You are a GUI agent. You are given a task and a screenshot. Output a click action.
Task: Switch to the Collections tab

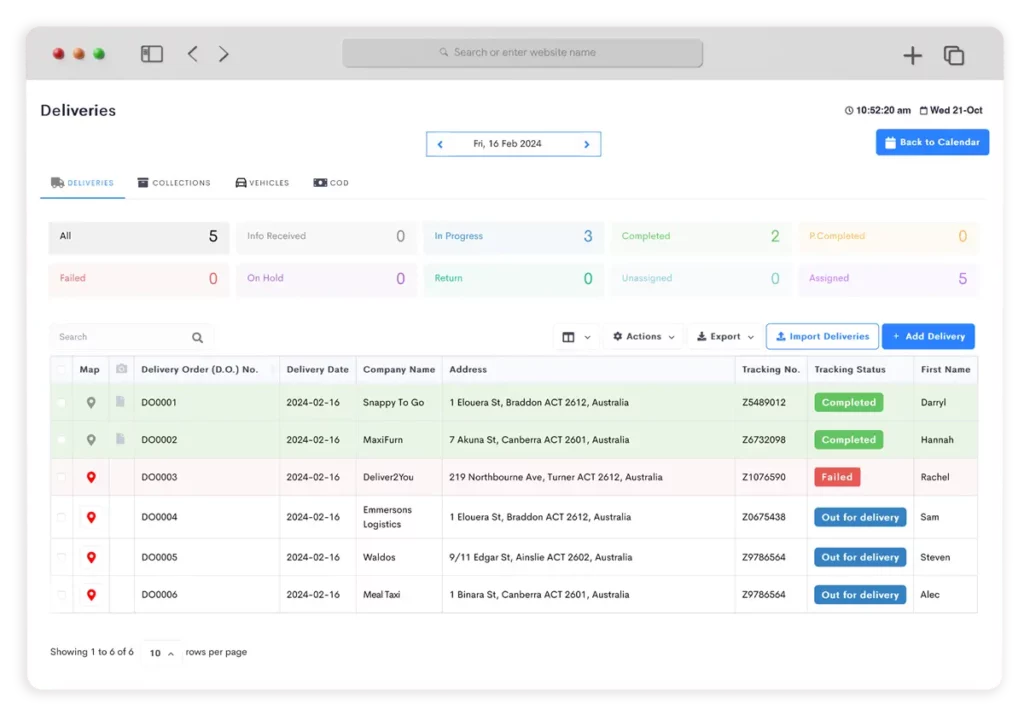click(x=174, y=183)
